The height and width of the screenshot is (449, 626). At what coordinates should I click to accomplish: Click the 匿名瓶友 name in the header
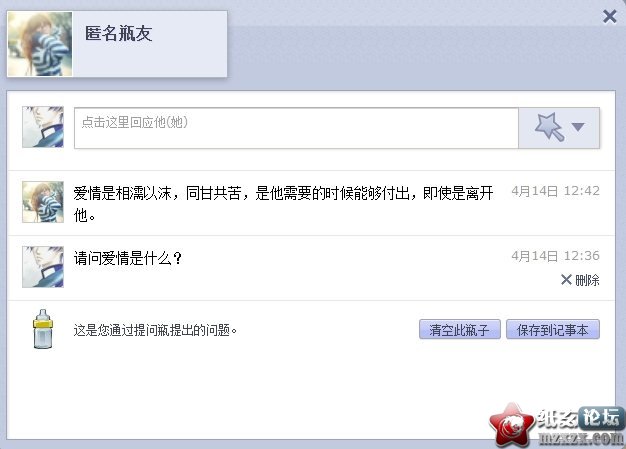[119, 33]
